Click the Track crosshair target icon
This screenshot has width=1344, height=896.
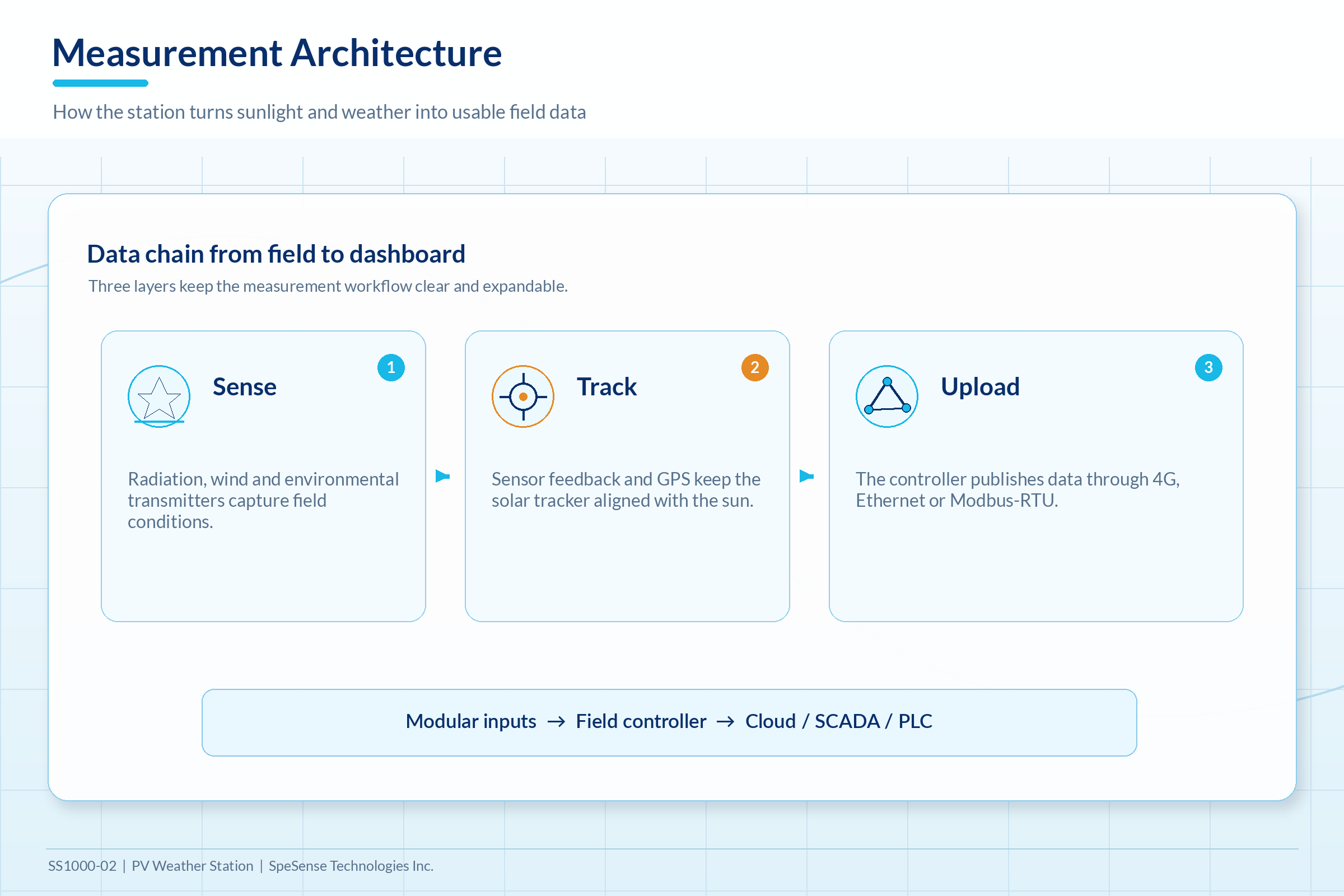coord(523,396)
